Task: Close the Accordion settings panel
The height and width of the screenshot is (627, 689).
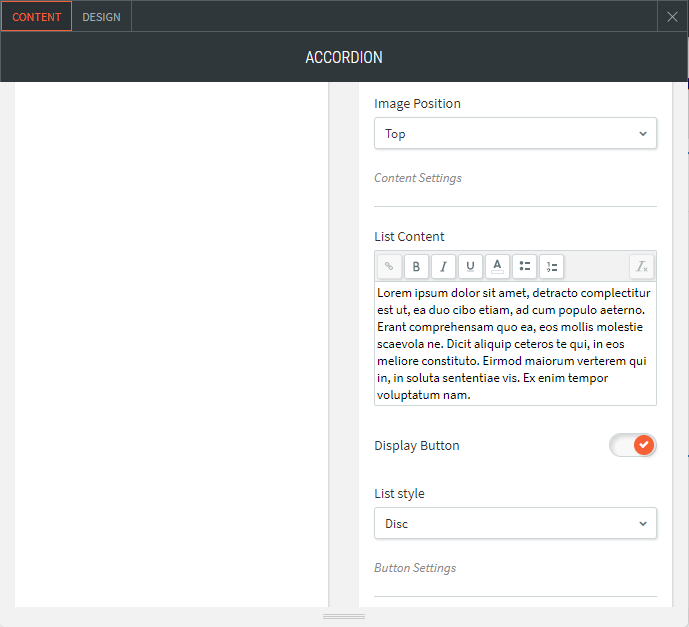Action: pos(673,16)
